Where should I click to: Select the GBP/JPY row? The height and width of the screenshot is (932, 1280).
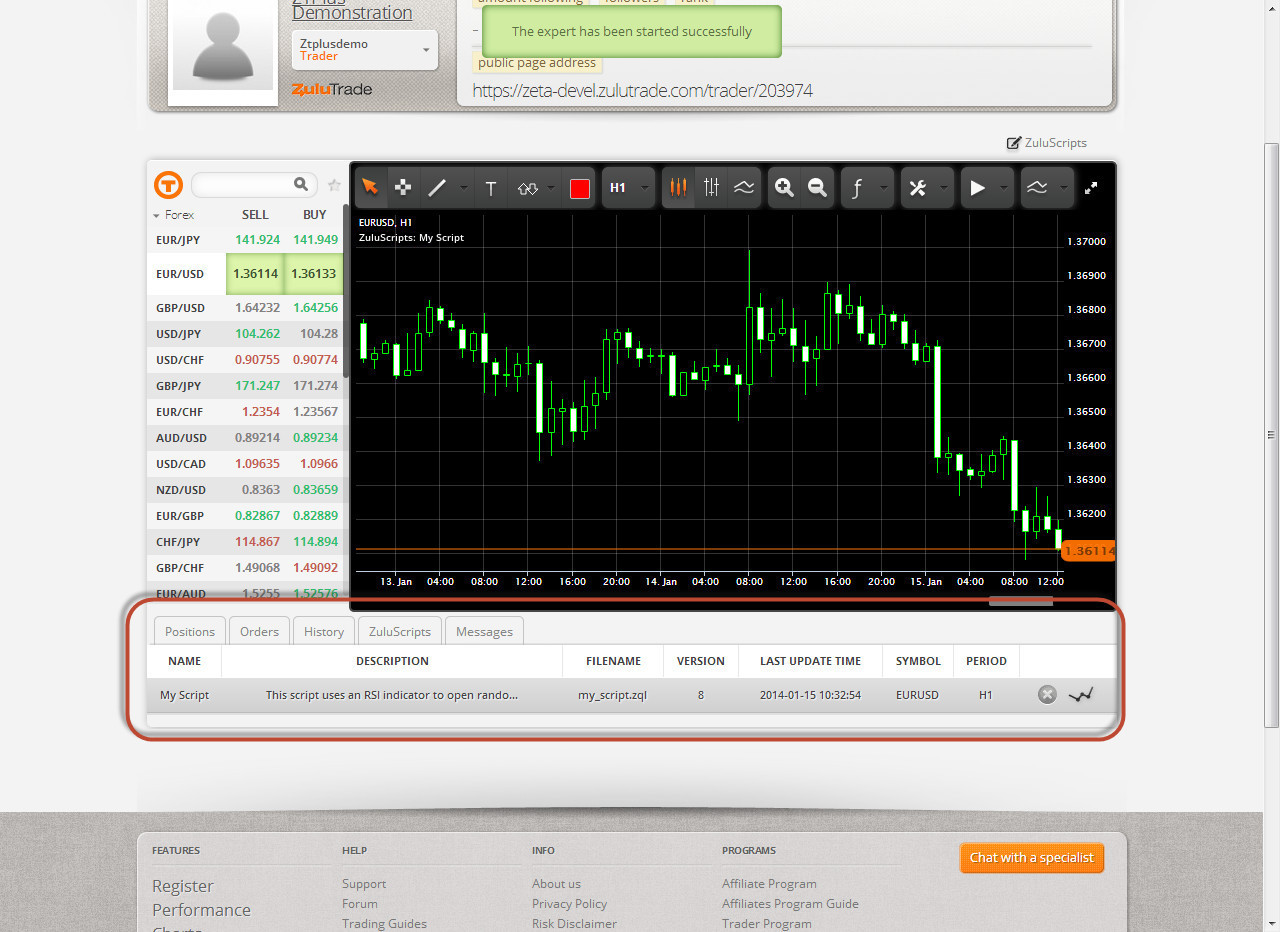click(245, 386)
